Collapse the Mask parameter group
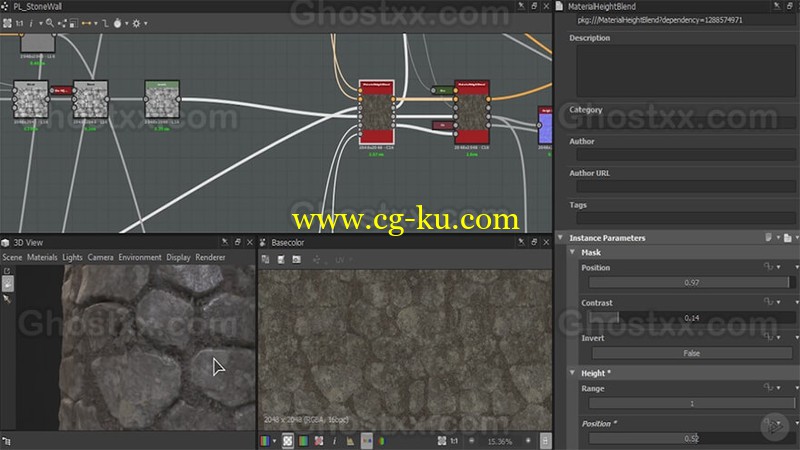The width and height of the screenshot is (800, 450). tap(572, 252)
